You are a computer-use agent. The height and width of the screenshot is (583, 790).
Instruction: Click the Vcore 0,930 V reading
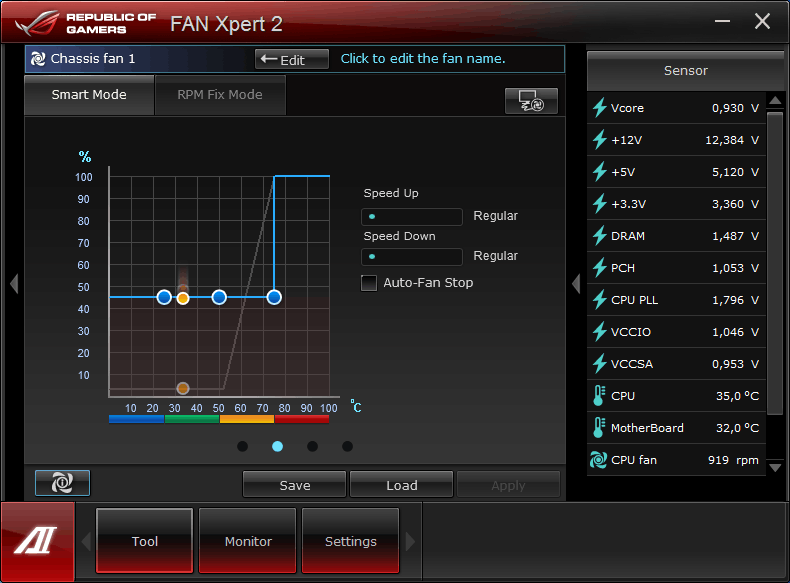736,108
